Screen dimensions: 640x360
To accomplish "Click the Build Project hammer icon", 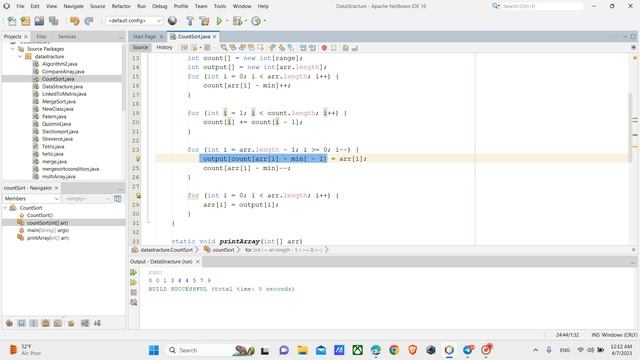I will [x=190, y=21].
